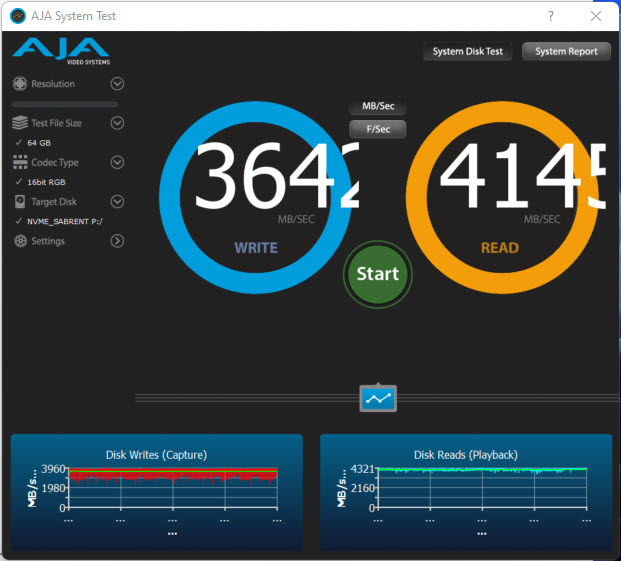The image size is (621, 561).
Task: Click the Target Disk label
Action: click(x=54, y=202)
